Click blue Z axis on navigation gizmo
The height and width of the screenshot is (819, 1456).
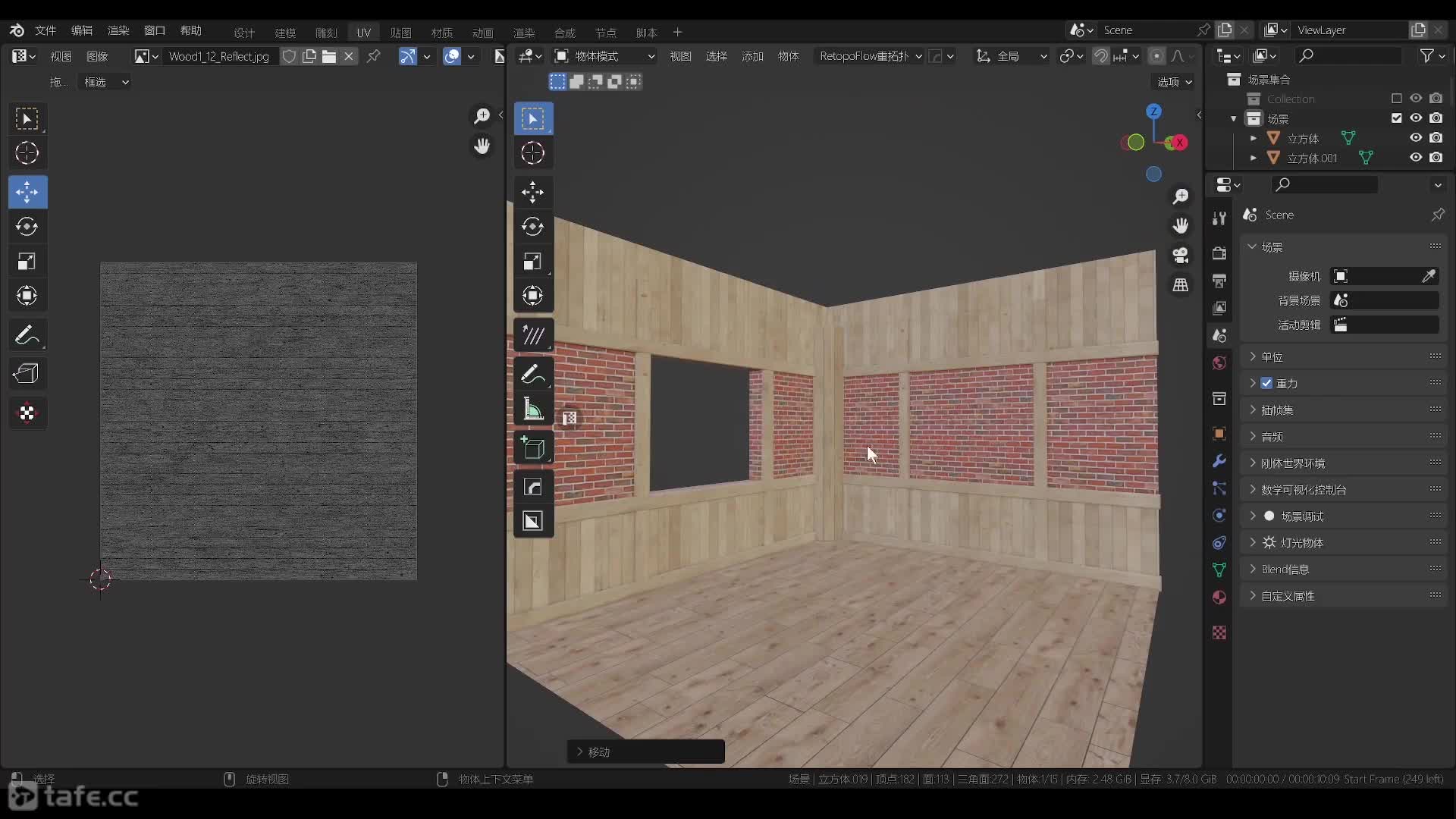coord(1153,111)
